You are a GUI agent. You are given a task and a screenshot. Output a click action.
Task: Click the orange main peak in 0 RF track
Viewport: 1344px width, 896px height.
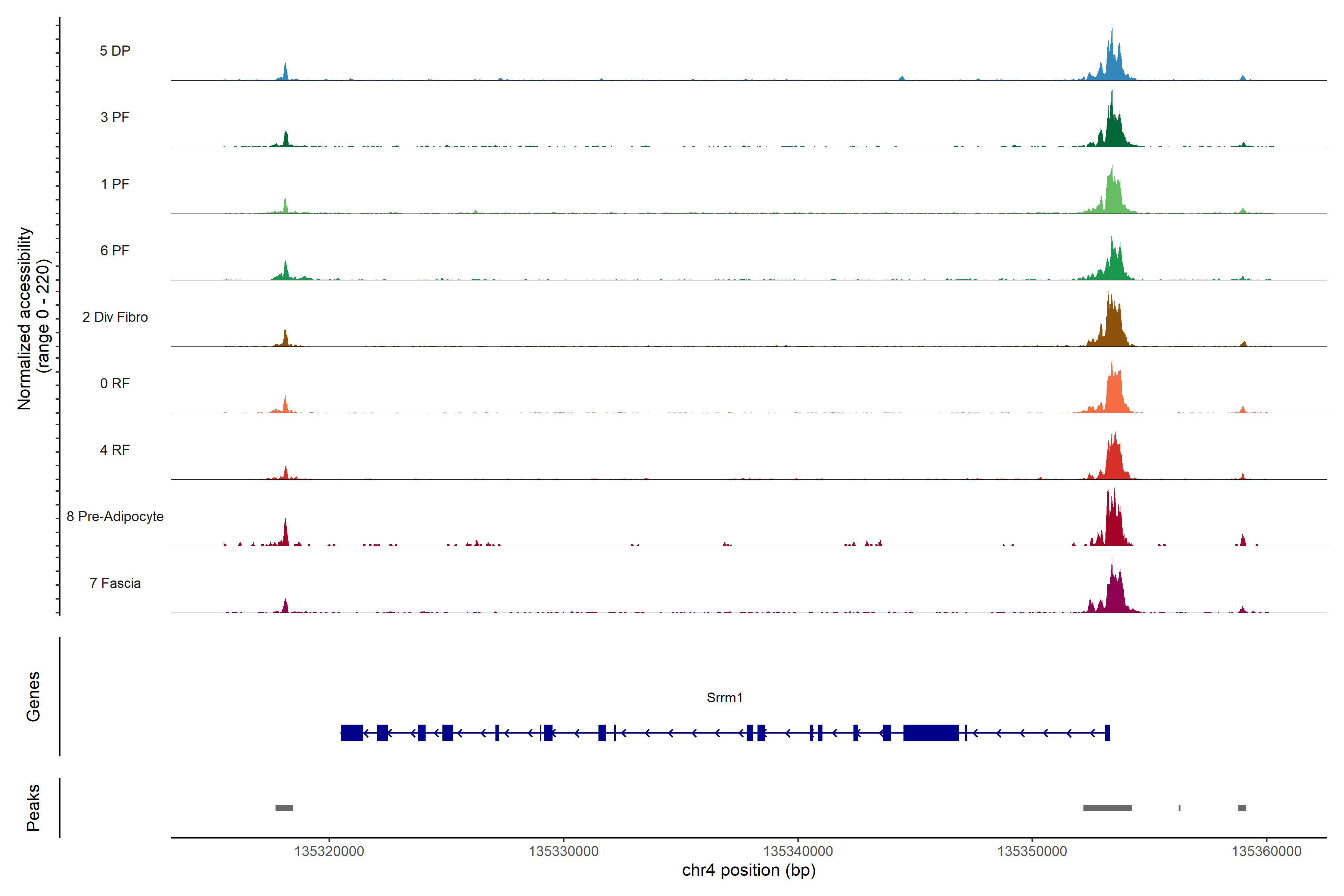pyautogui.click(x=1114, y=394)
